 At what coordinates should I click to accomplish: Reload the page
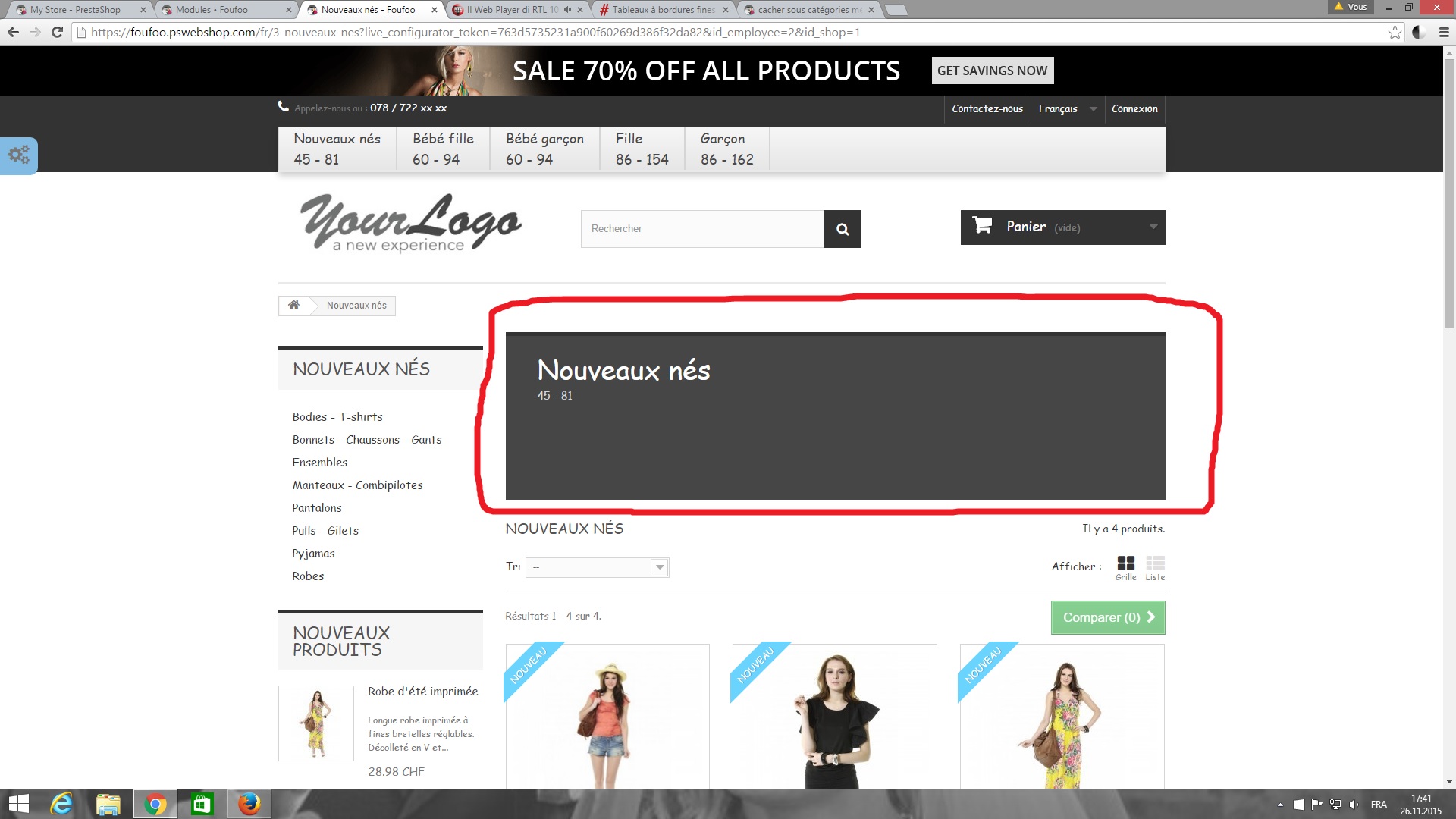coord(57,32)
